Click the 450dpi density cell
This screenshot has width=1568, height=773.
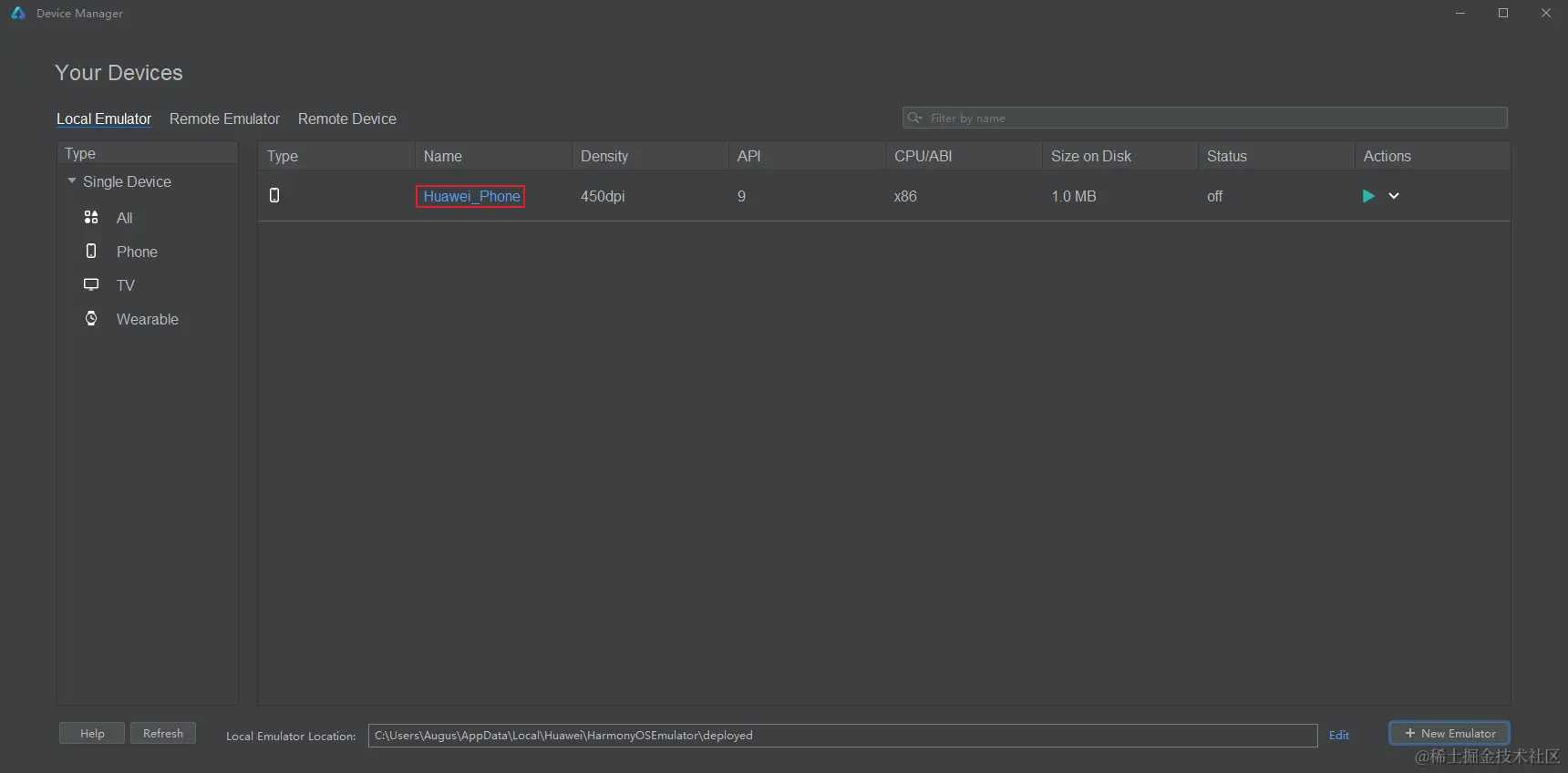point(603,196)
